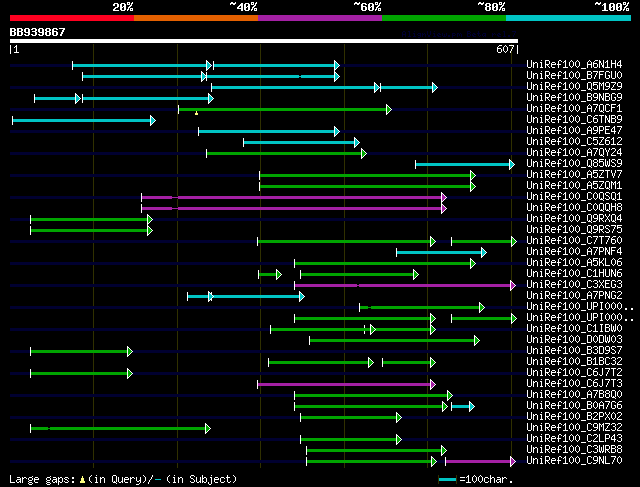The height and width of the screenshot is (487, 640).
Task: Click the UniRef100_C0QSQ1 hit label
Action: pyautogui.click(x=574, y=196)
